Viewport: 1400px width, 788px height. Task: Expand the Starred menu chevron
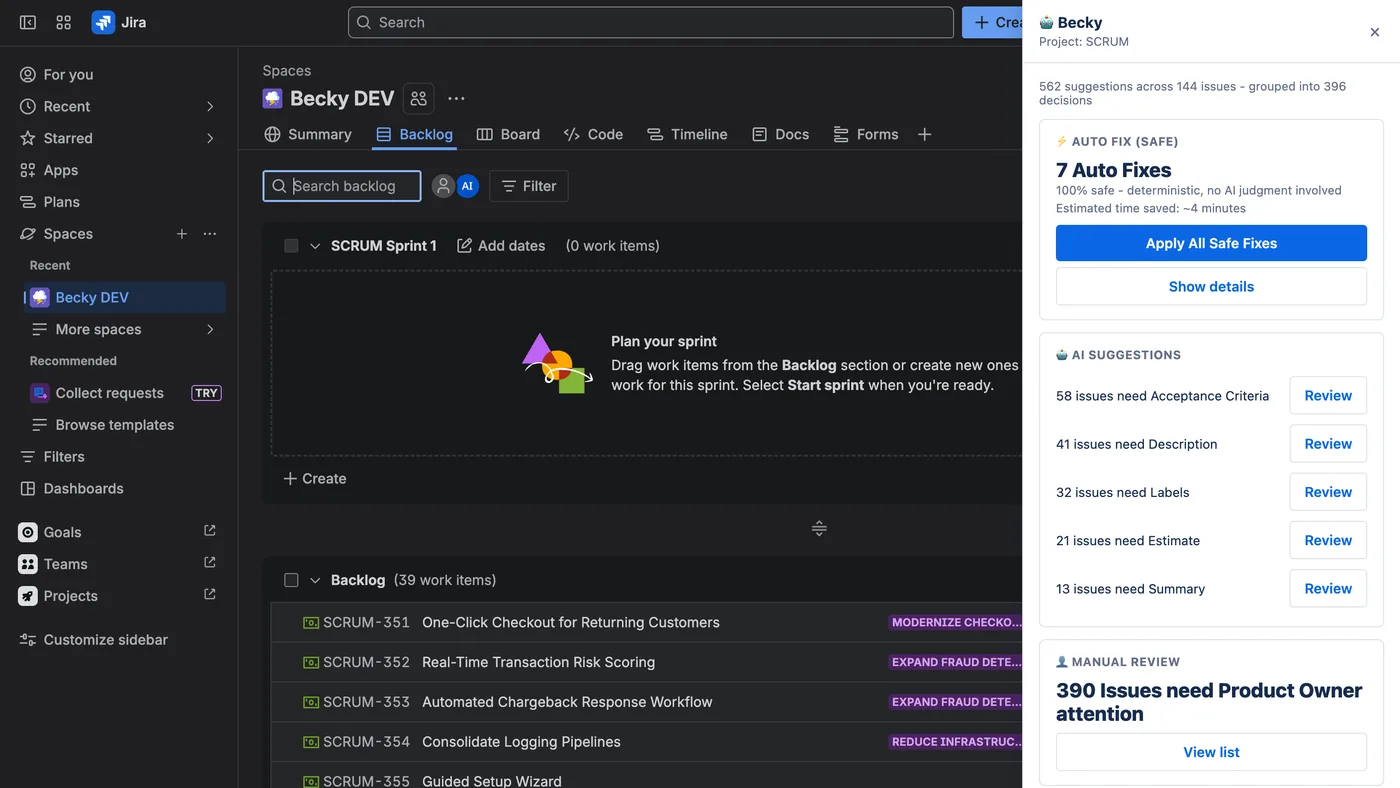tap(210, 138)
